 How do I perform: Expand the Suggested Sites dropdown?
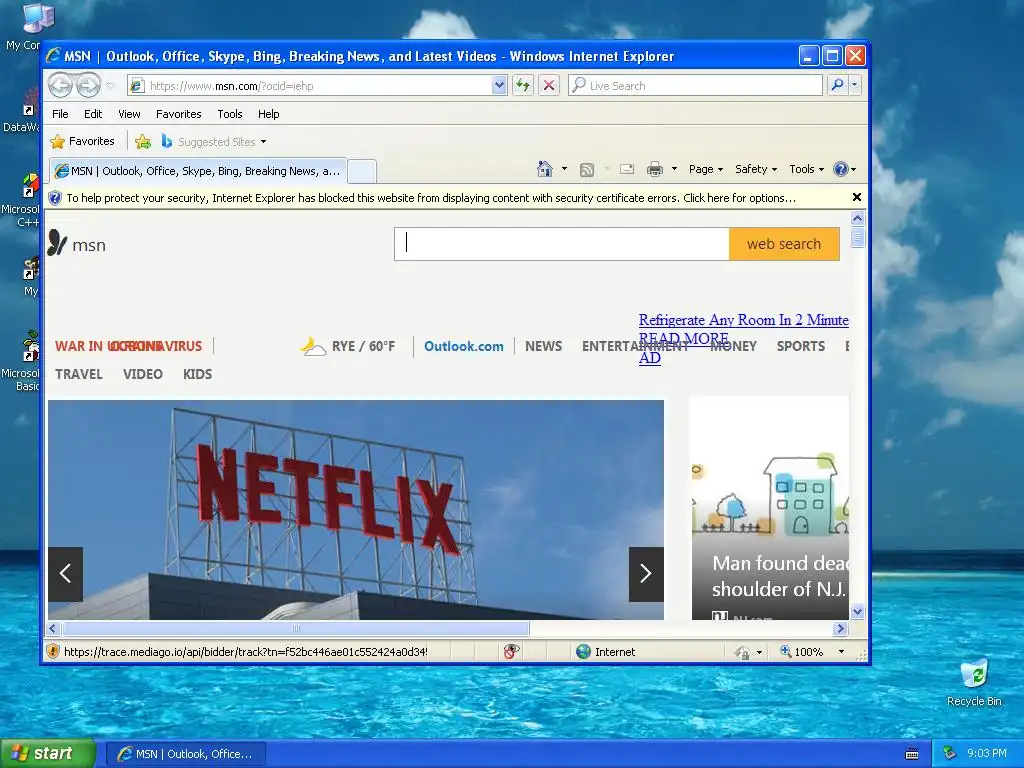coord(263,142)
